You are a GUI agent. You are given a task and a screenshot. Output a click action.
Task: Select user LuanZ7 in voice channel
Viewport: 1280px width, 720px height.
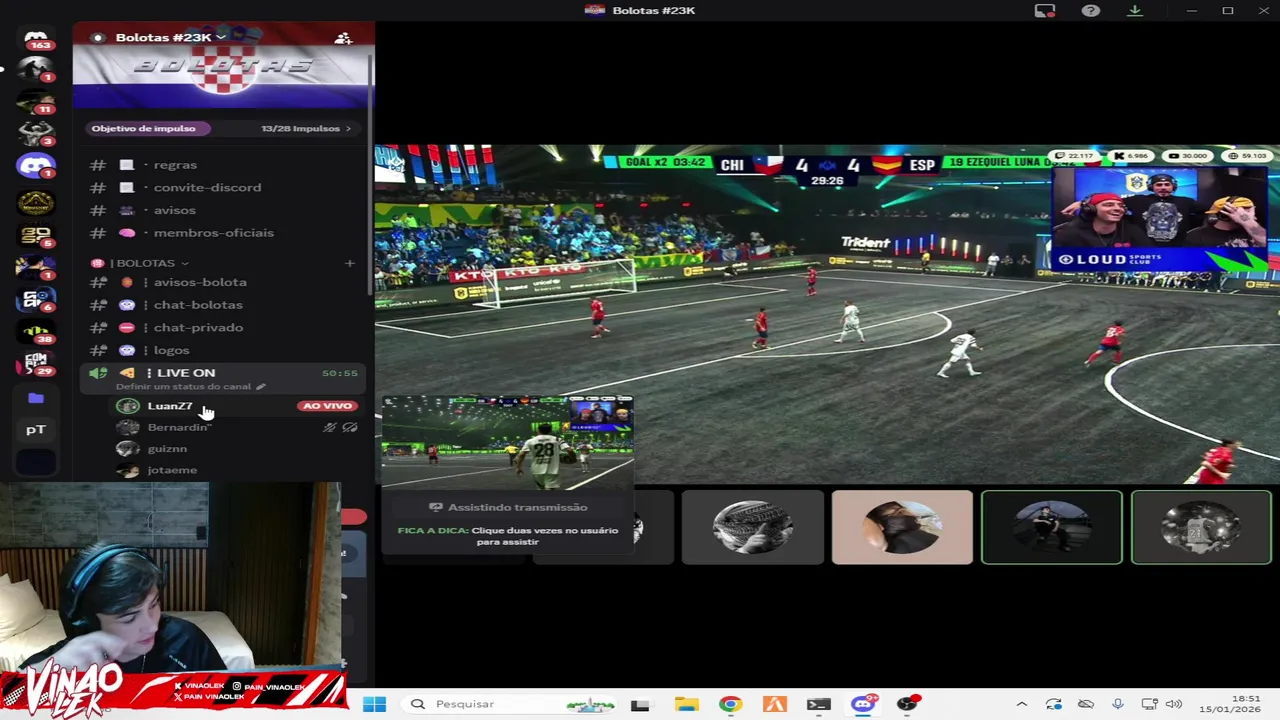point(170,406)
